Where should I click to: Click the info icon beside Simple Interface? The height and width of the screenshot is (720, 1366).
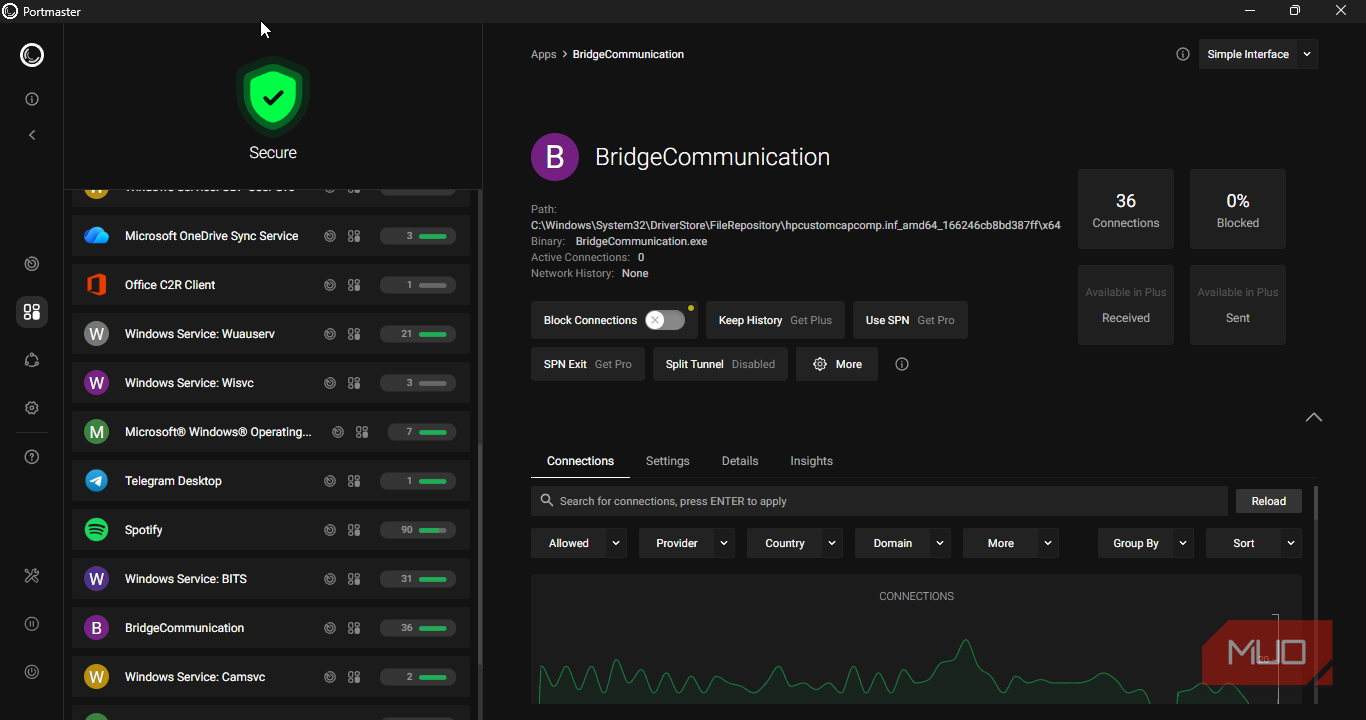[1183, 54]
